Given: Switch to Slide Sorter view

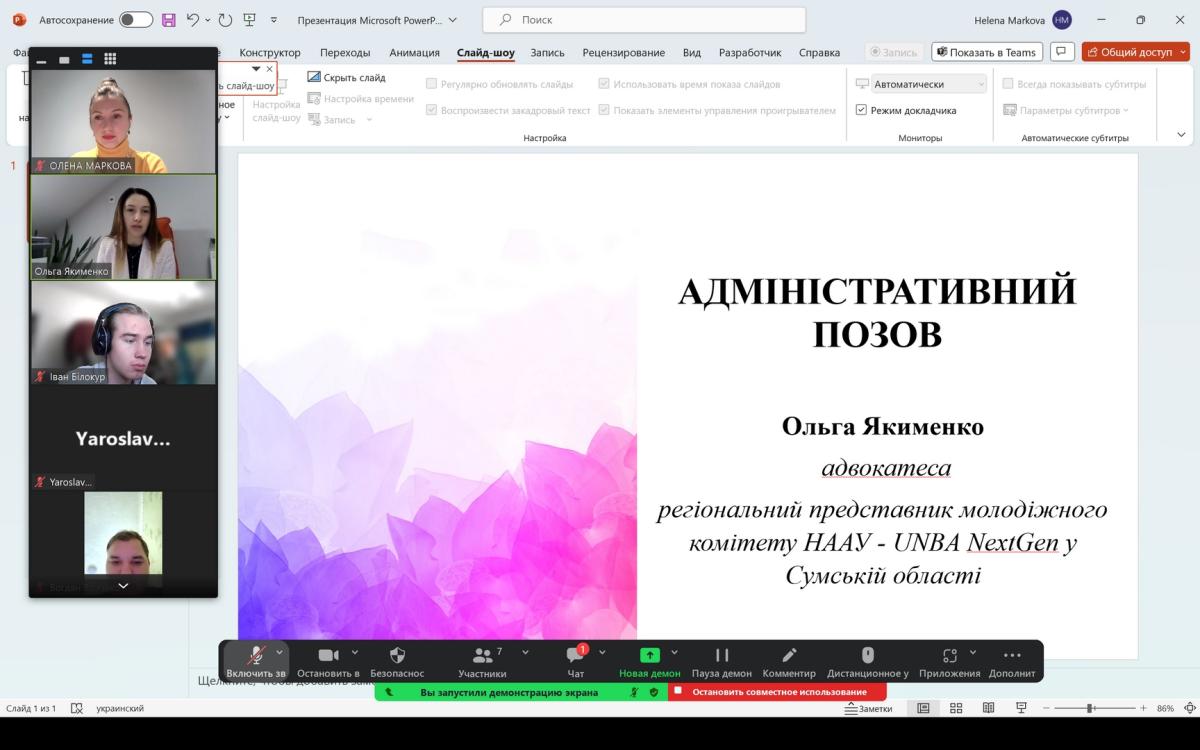Looking at the screenshot, I should coord(956,708).
